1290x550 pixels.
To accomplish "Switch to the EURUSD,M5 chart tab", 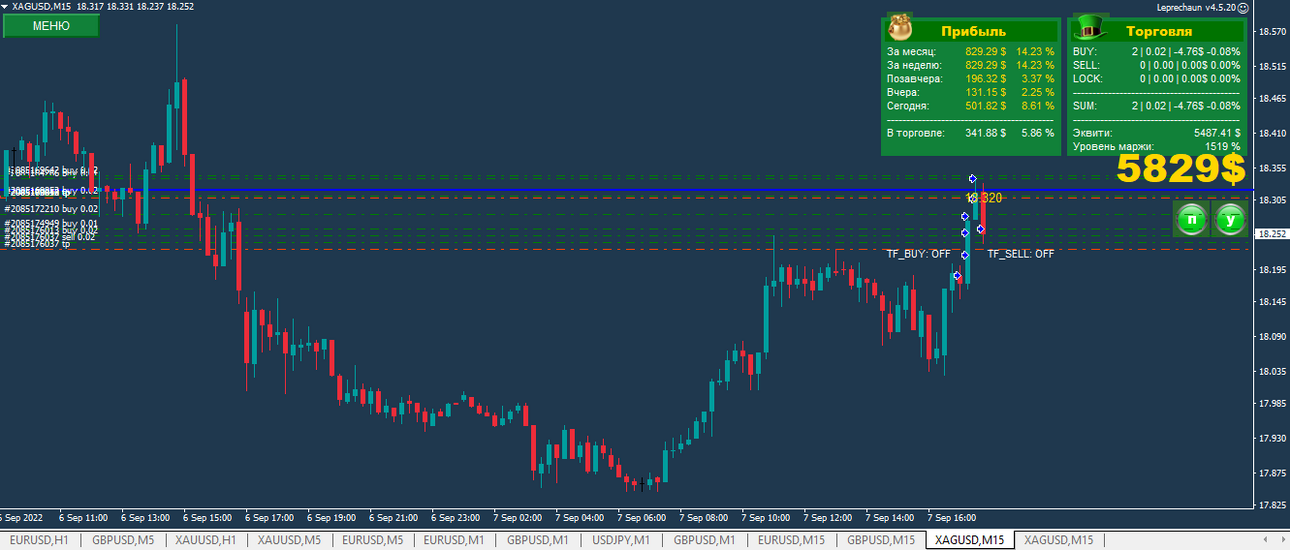I will coord(372,540).
